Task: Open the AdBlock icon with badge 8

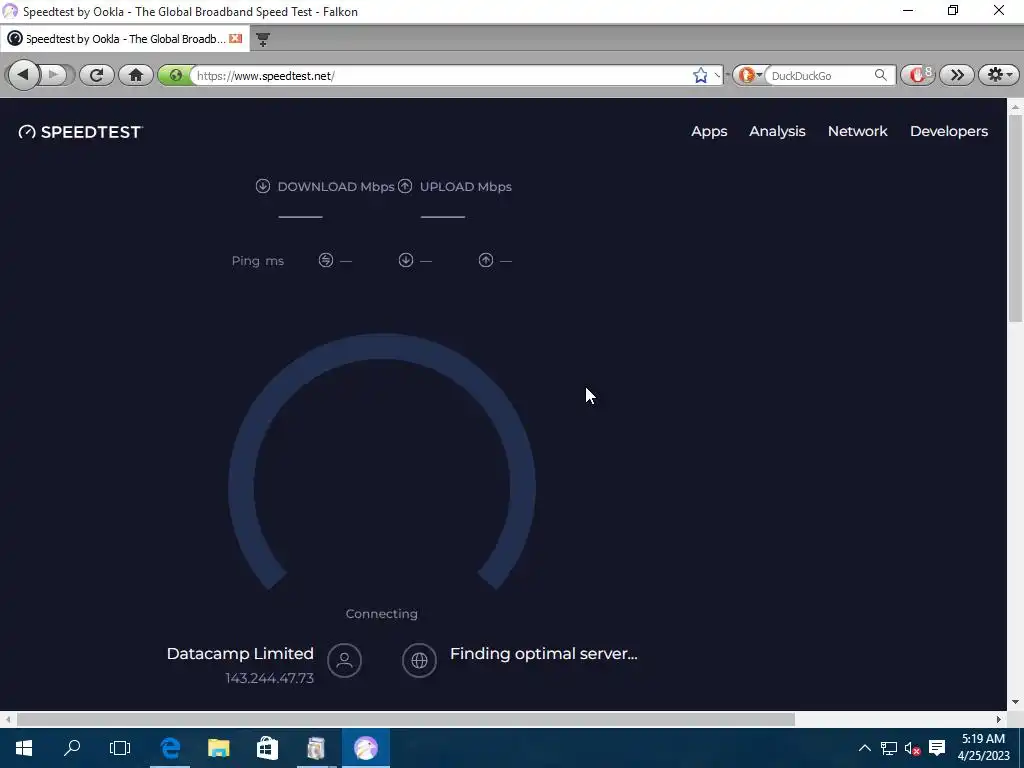Action: pyautogui.click(x=918, y=75)
